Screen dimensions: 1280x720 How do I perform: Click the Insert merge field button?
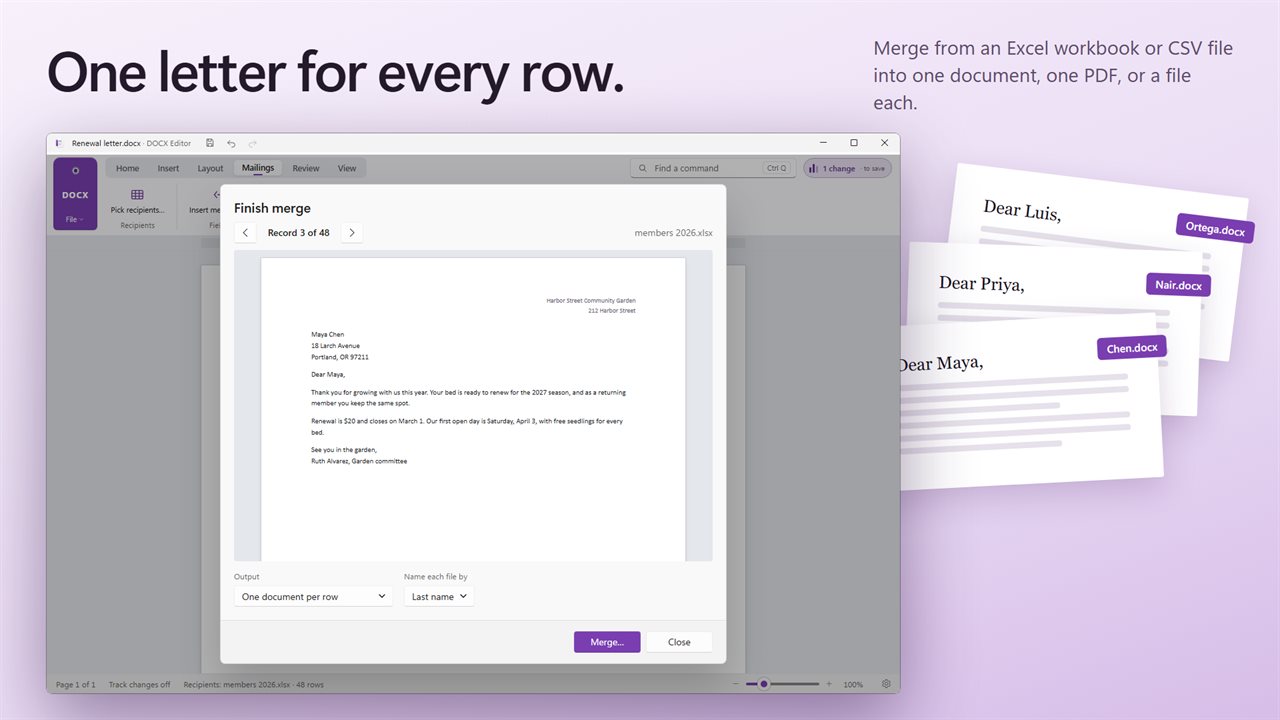[x=205, y=201]
